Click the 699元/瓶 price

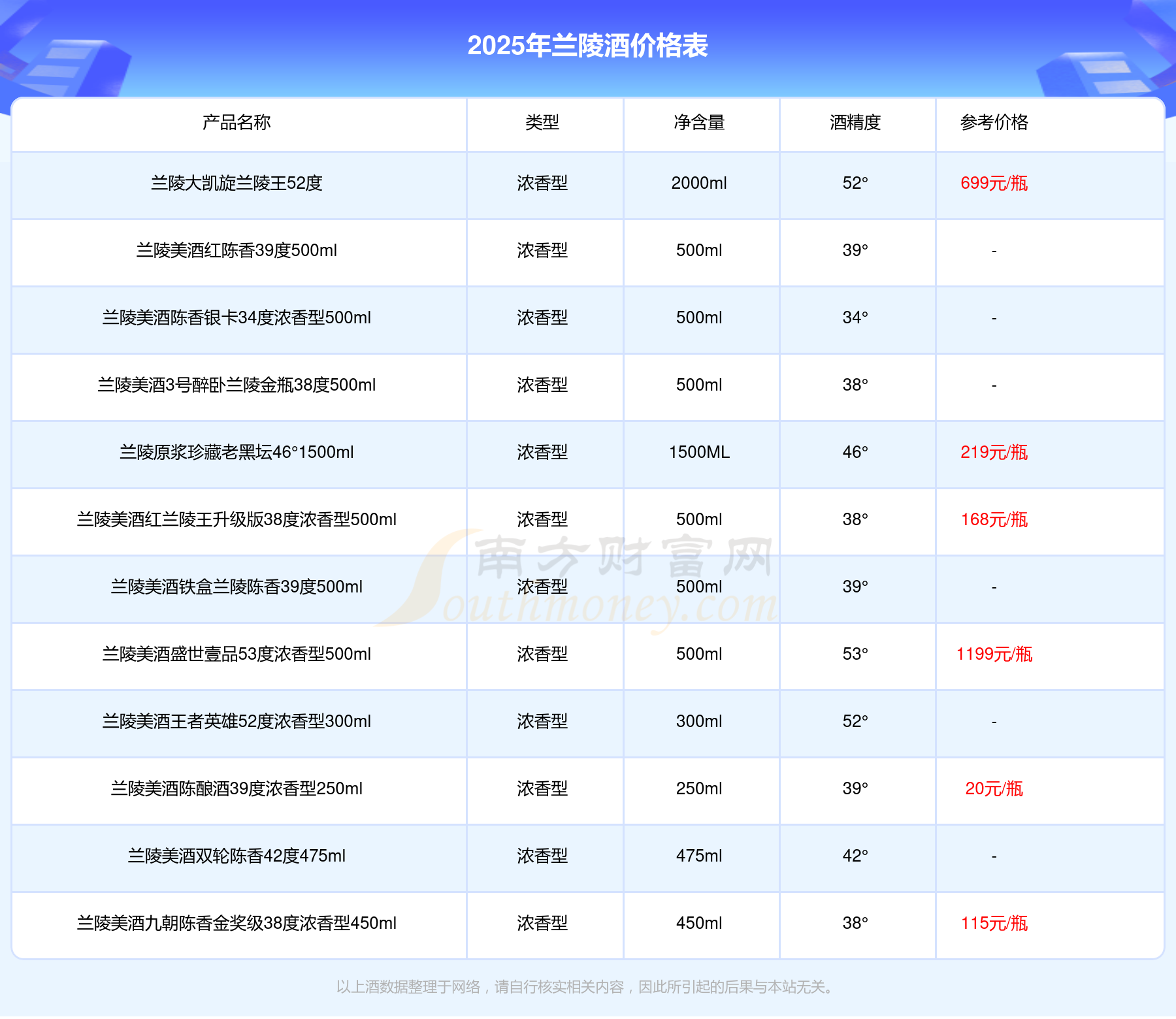pyautogui.click(x=994, y=183)
